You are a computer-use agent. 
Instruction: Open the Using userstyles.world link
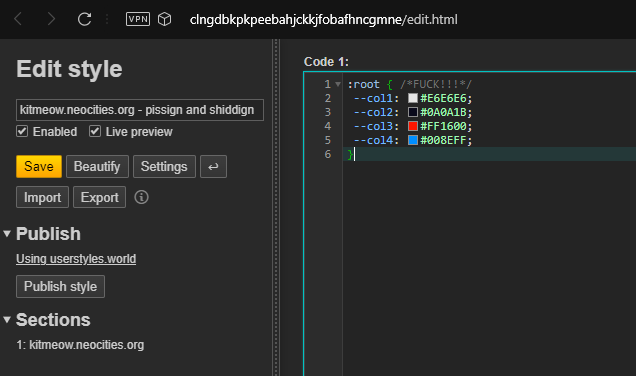point(76,259)
